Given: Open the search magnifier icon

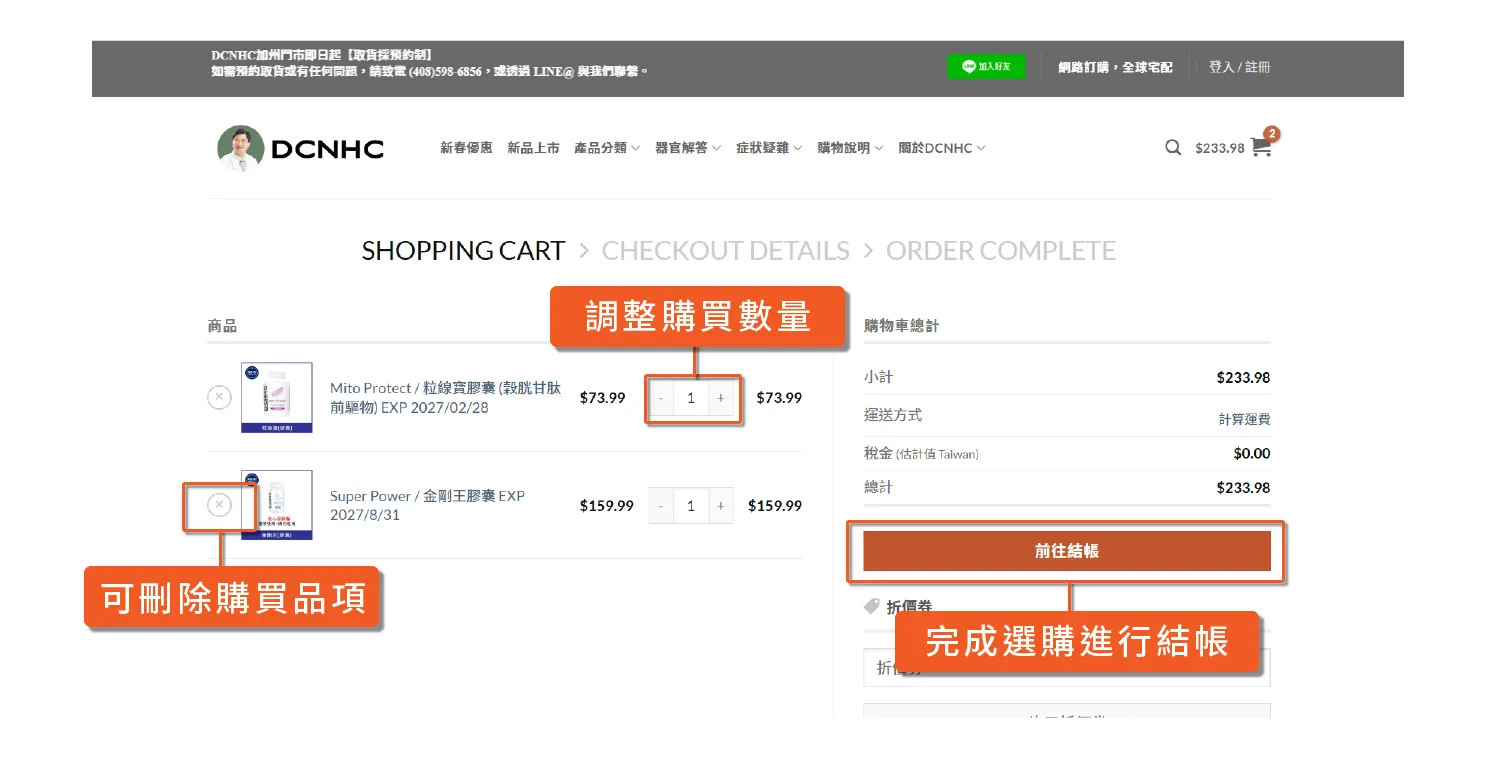Looking at the screenshot, I should [x=1173, y=148].
